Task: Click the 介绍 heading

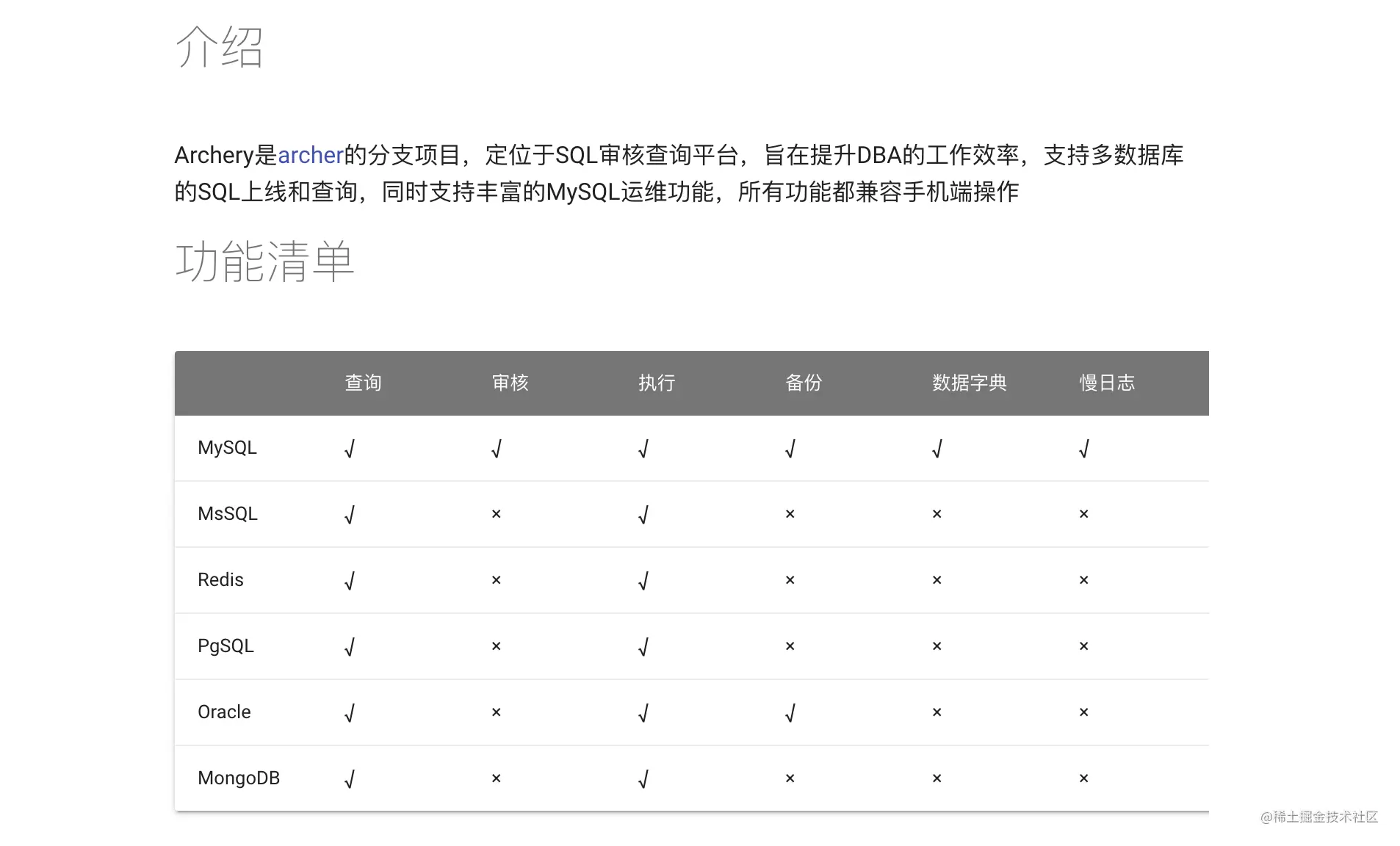Action: tap(219, 47)
